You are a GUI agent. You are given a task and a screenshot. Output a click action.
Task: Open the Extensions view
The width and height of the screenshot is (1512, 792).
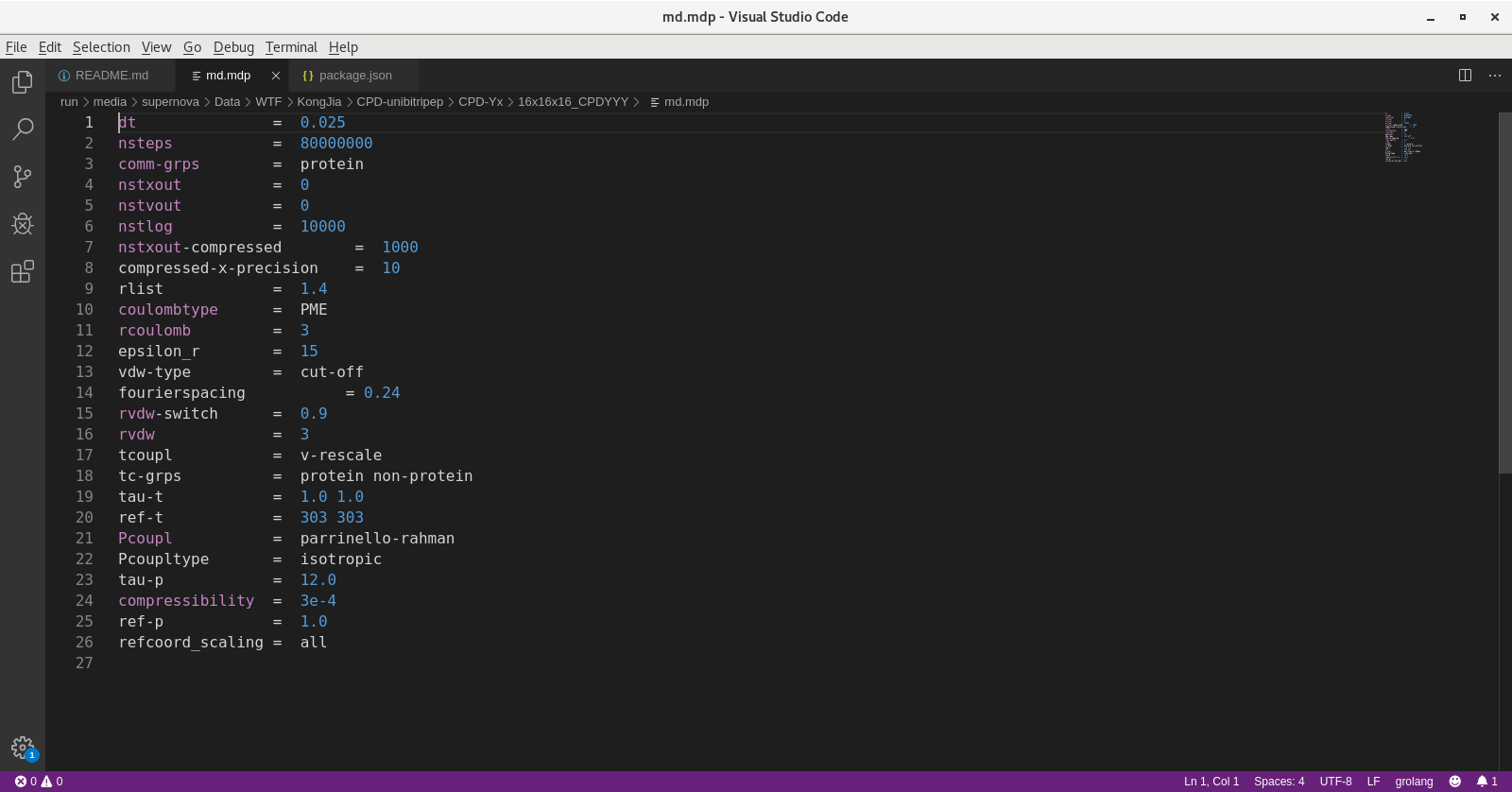23,272
